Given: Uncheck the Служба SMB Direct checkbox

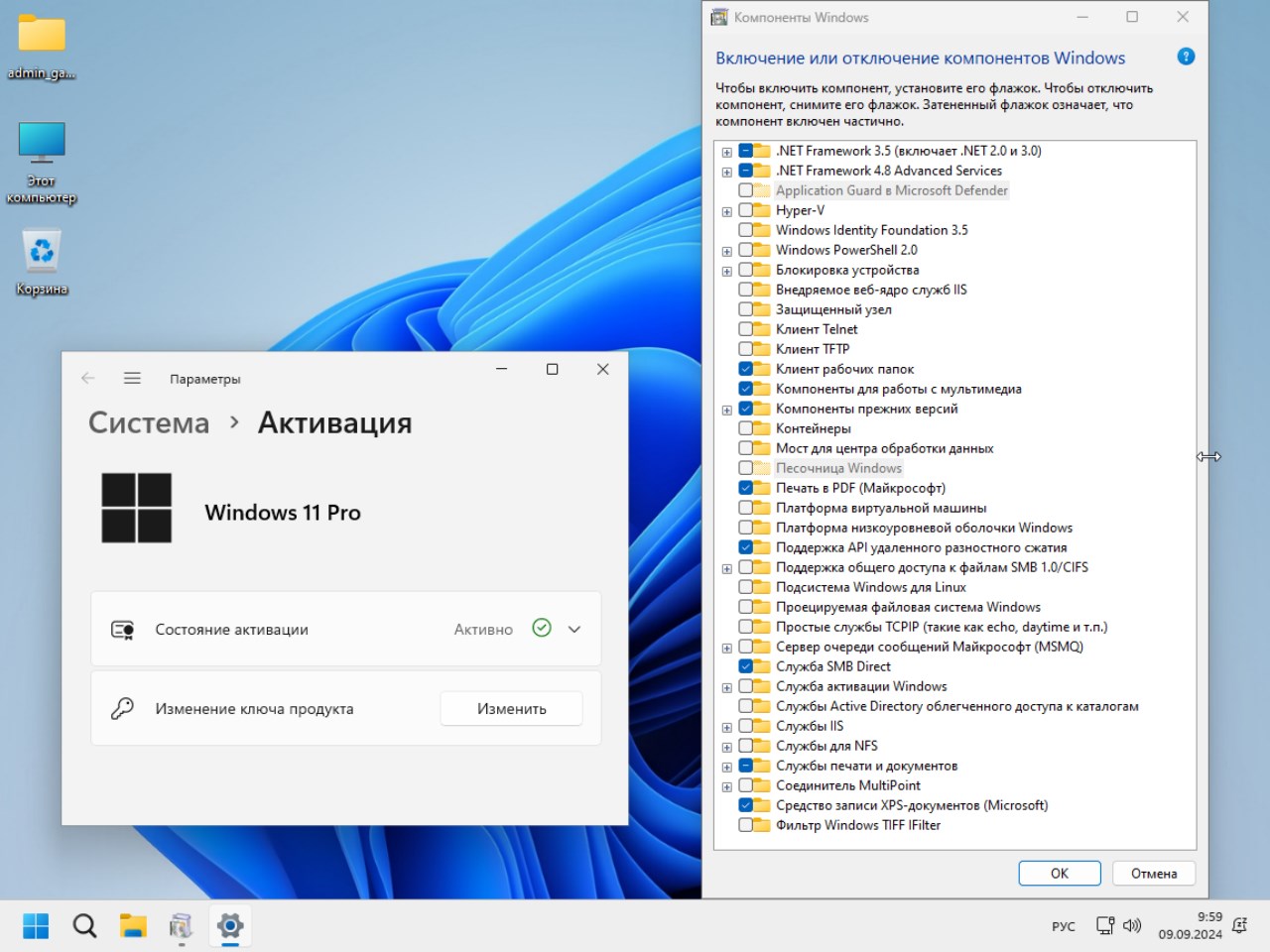Looking at the screenshot, I should (746, 666).
